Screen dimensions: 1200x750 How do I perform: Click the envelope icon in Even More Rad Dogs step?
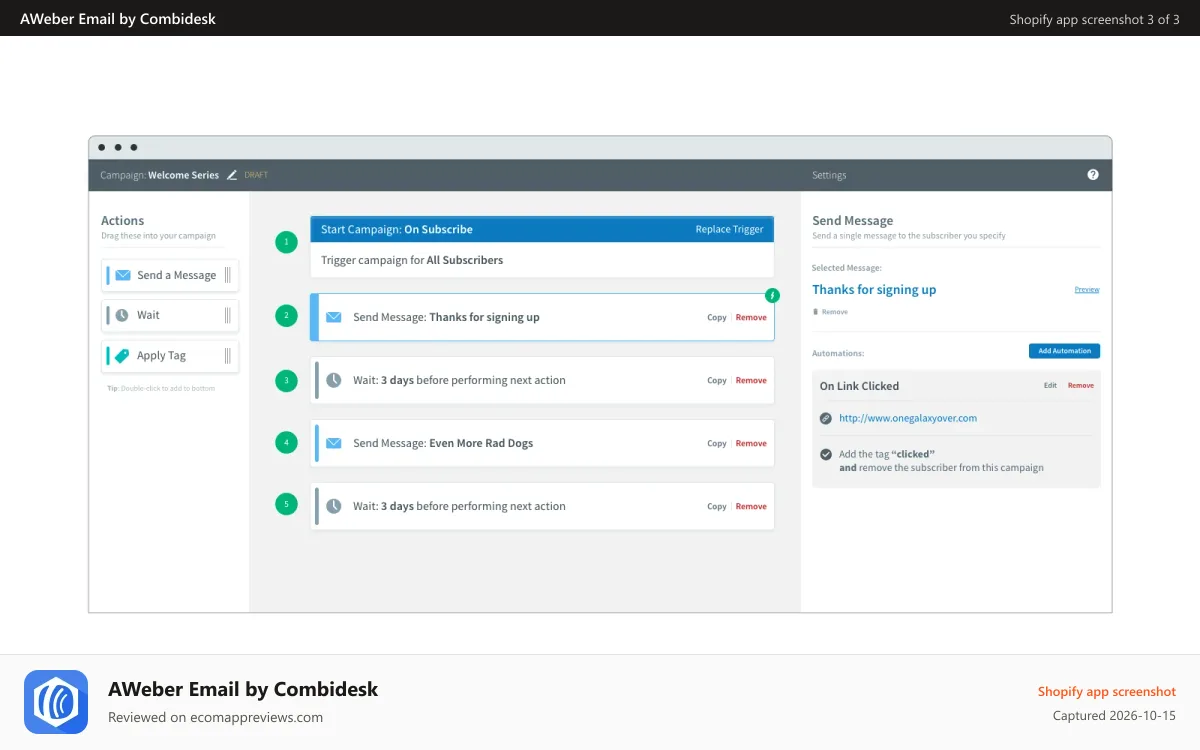pyautogui.click(x=334, y=443)
